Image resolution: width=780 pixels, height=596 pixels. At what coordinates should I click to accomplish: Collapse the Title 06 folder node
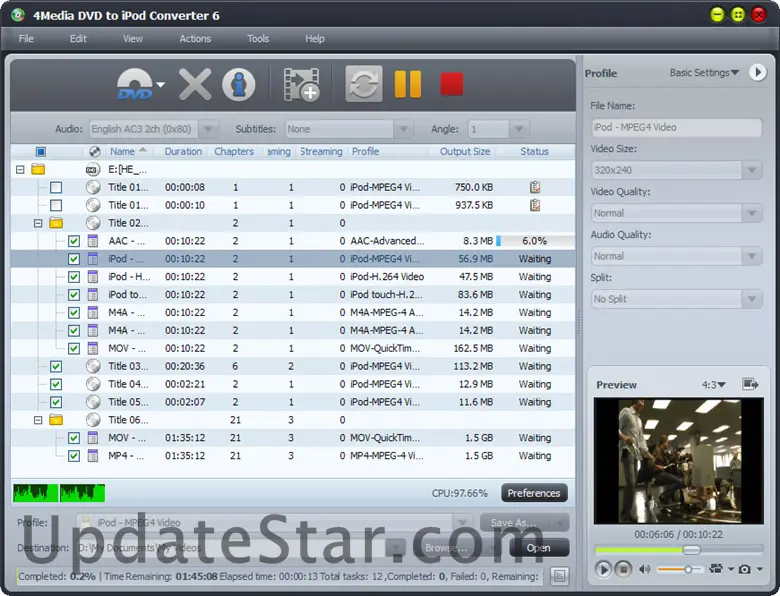[38, 420]
